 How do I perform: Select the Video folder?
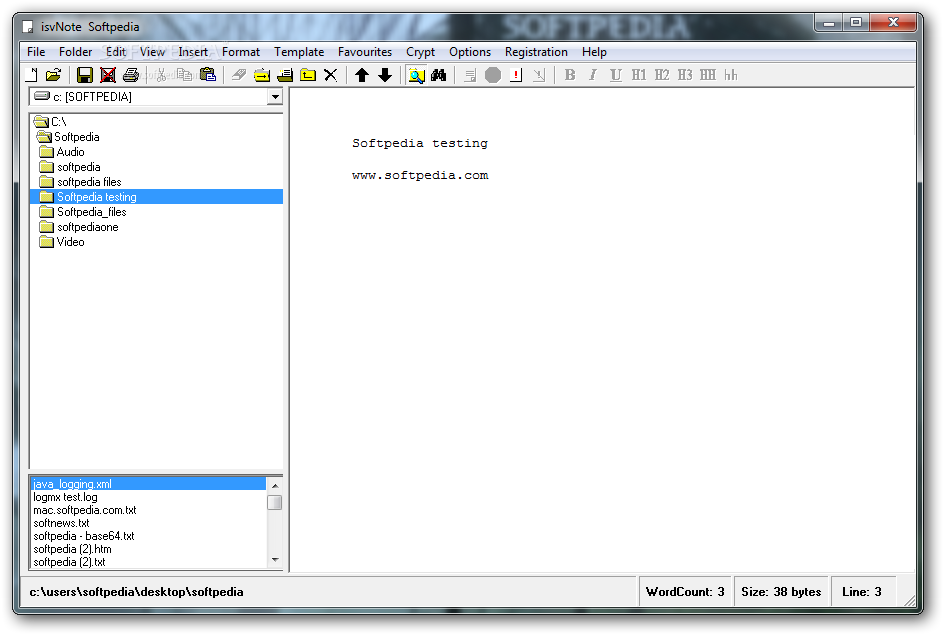pos(62,242)
